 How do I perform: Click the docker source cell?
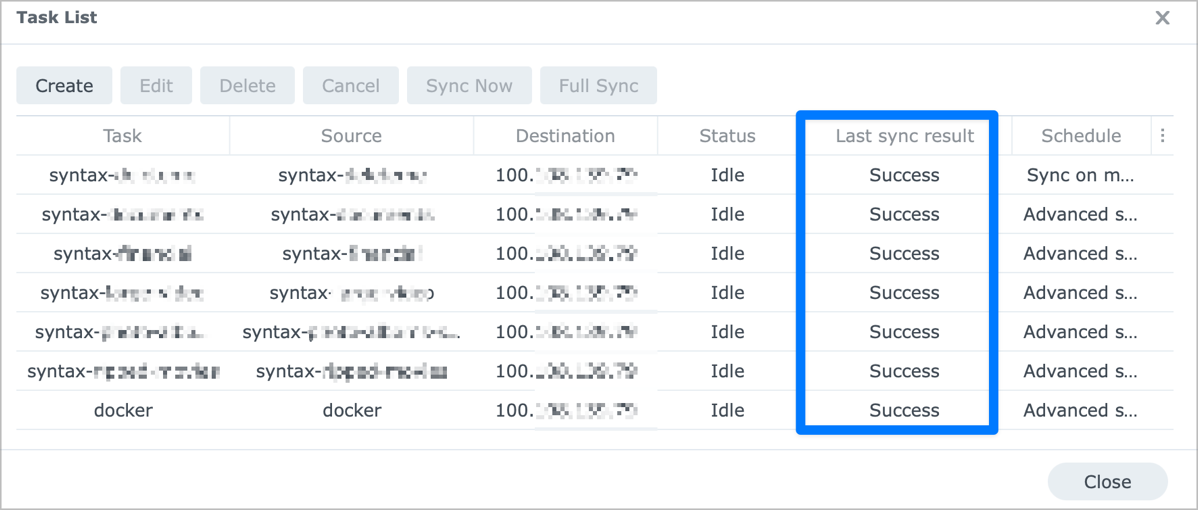point(351,410)
